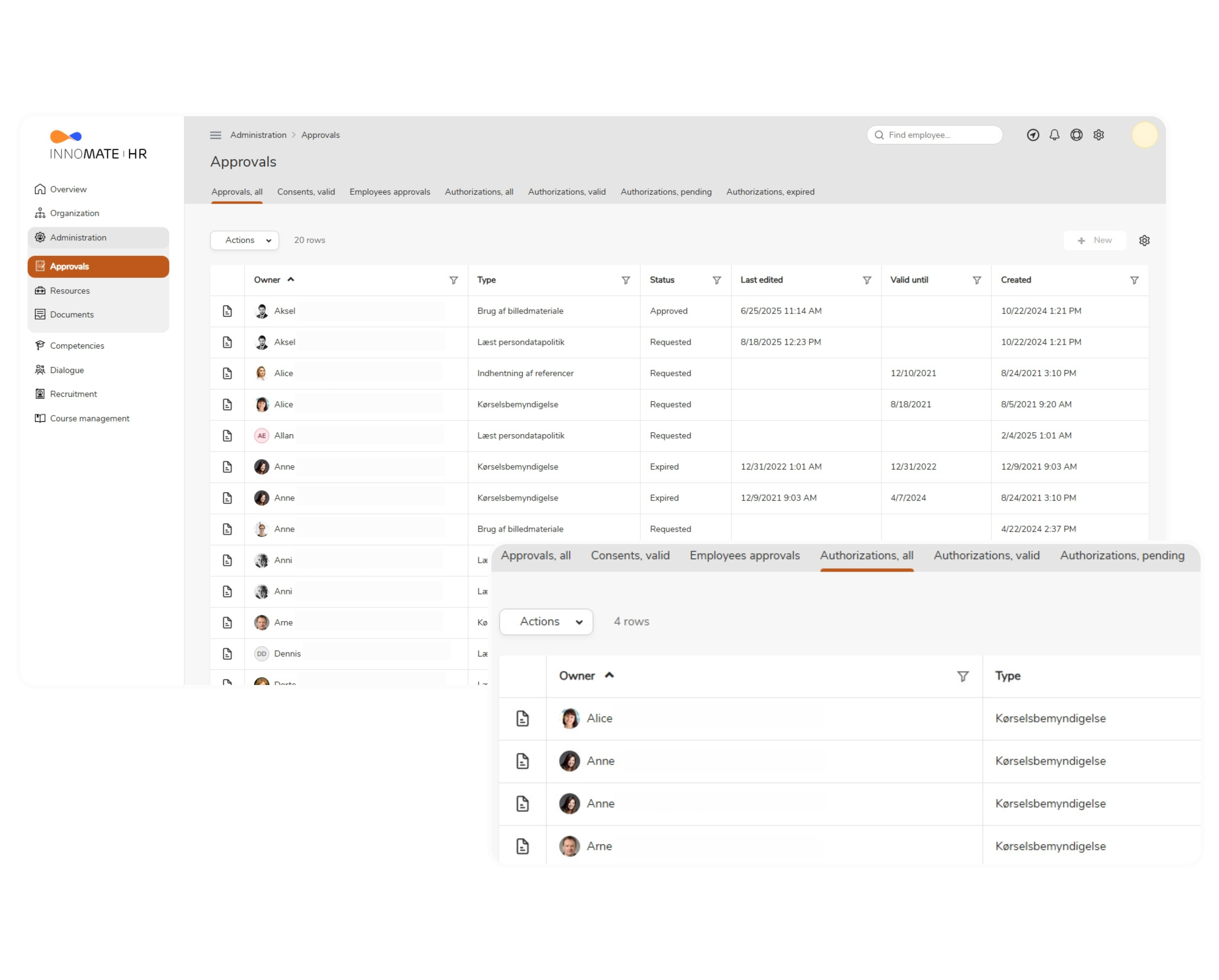Filter the Status column
Screen dimensions: 1219x980
tap(716, 280)
